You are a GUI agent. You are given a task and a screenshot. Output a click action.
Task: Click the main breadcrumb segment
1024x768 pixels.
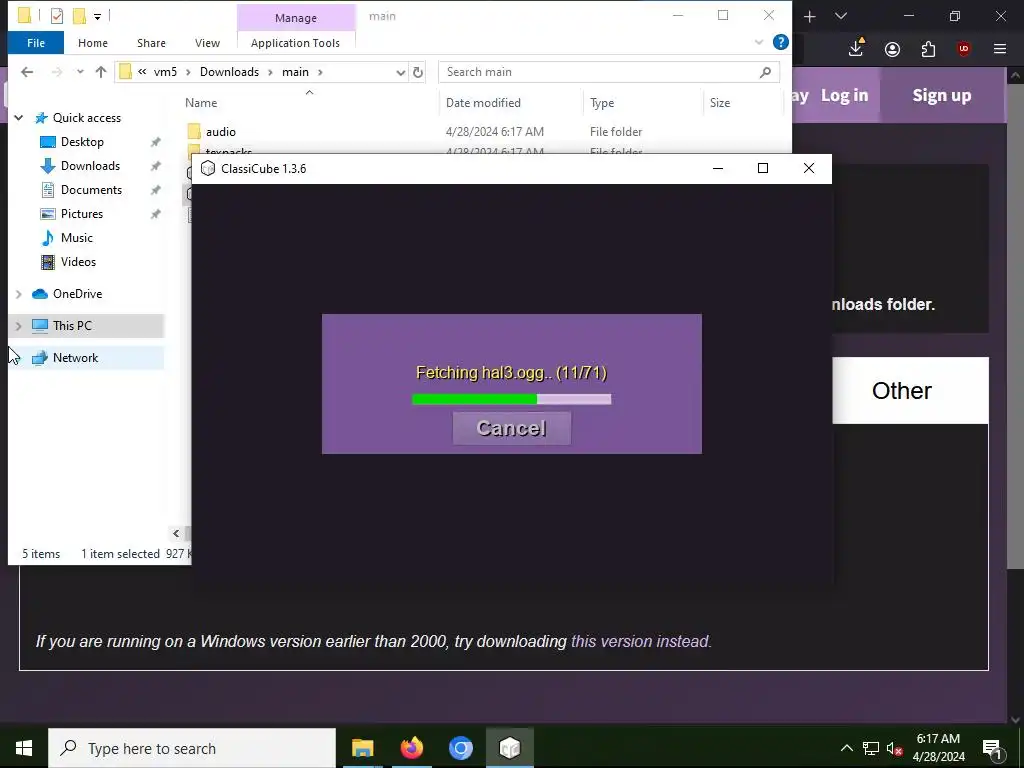point(295,72)
